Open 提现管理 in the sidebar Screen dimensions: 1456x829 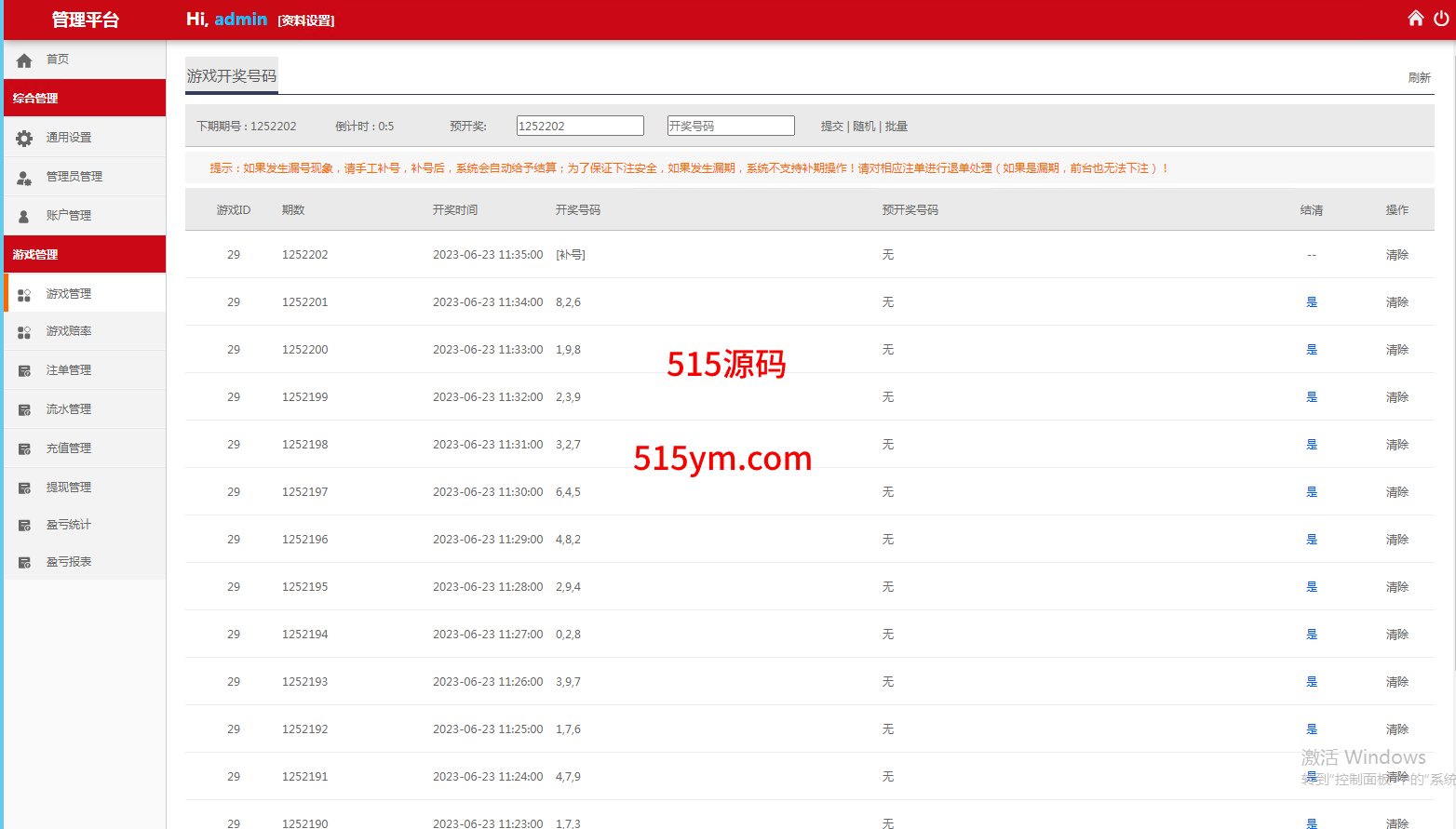tap(69, 488)
